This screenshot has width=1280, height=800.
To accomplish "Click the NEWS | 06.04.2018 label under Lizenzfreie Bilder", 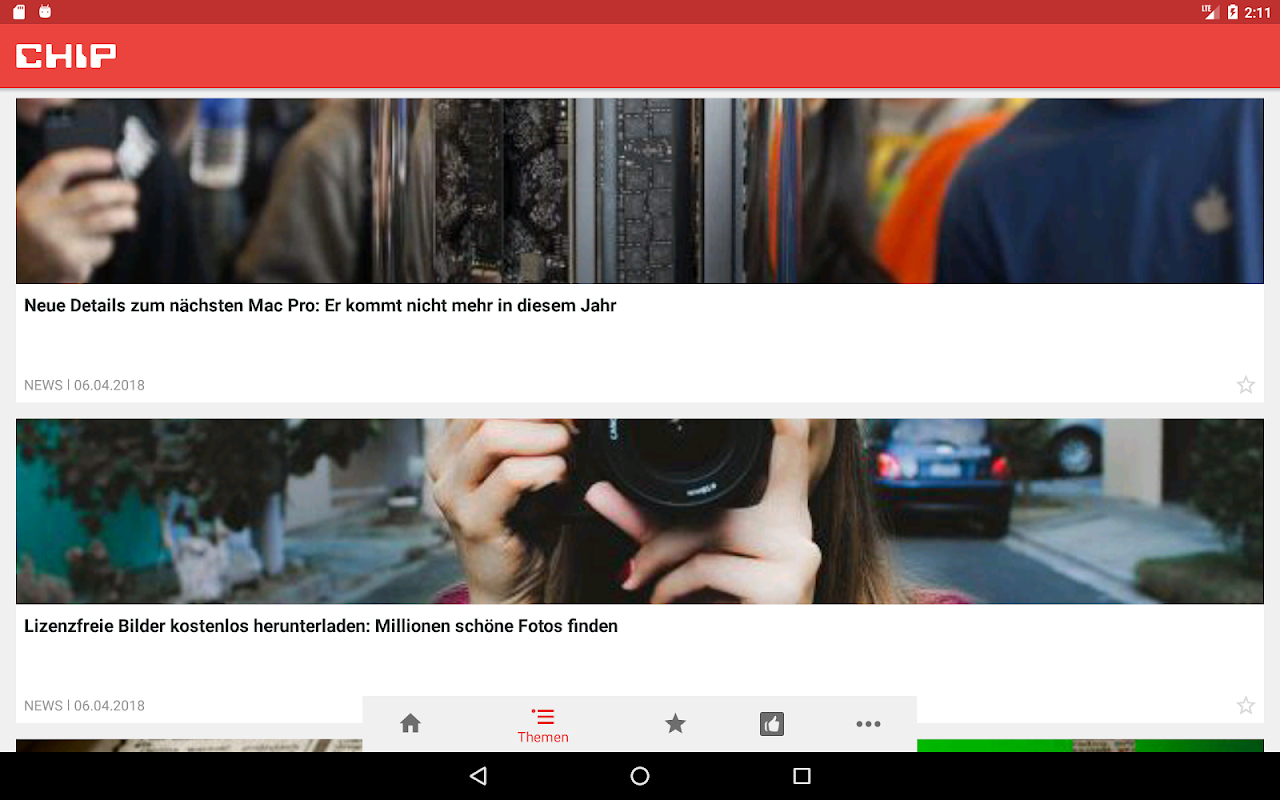I will (x=84, y=705).
